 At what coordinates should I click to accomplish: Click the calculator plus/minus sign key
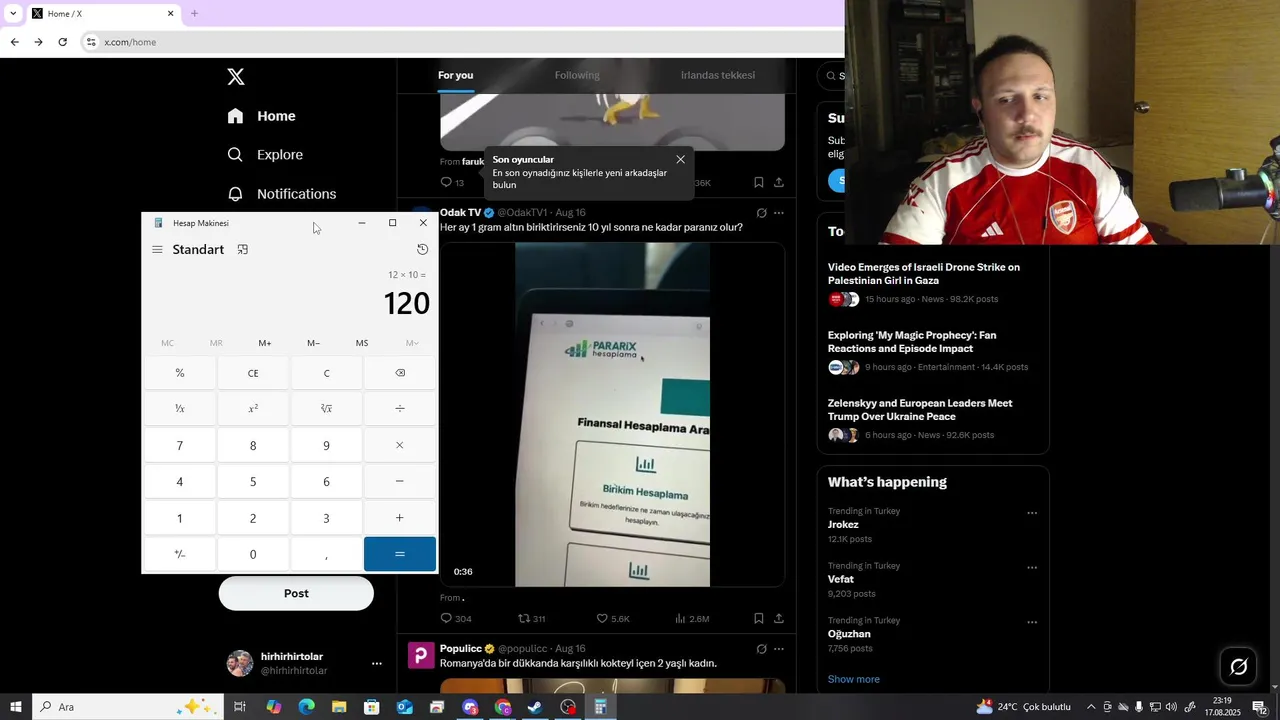pyautogui.click(x=180, y=554)
